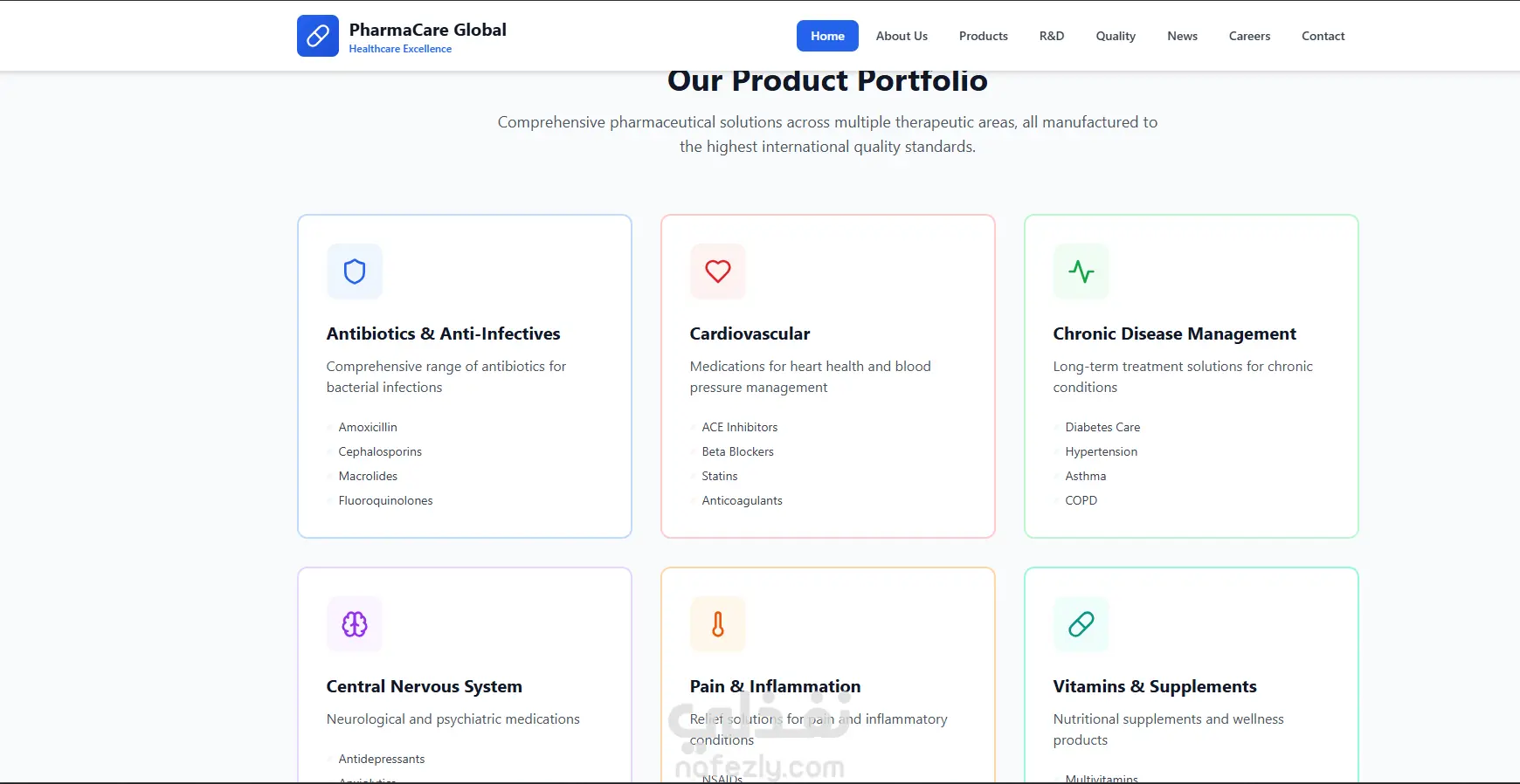The width and height of the screenshot is (1520, 784).
Task: Click the thermometer icon for Pain & Inflammation
Action: click(718, 624)
